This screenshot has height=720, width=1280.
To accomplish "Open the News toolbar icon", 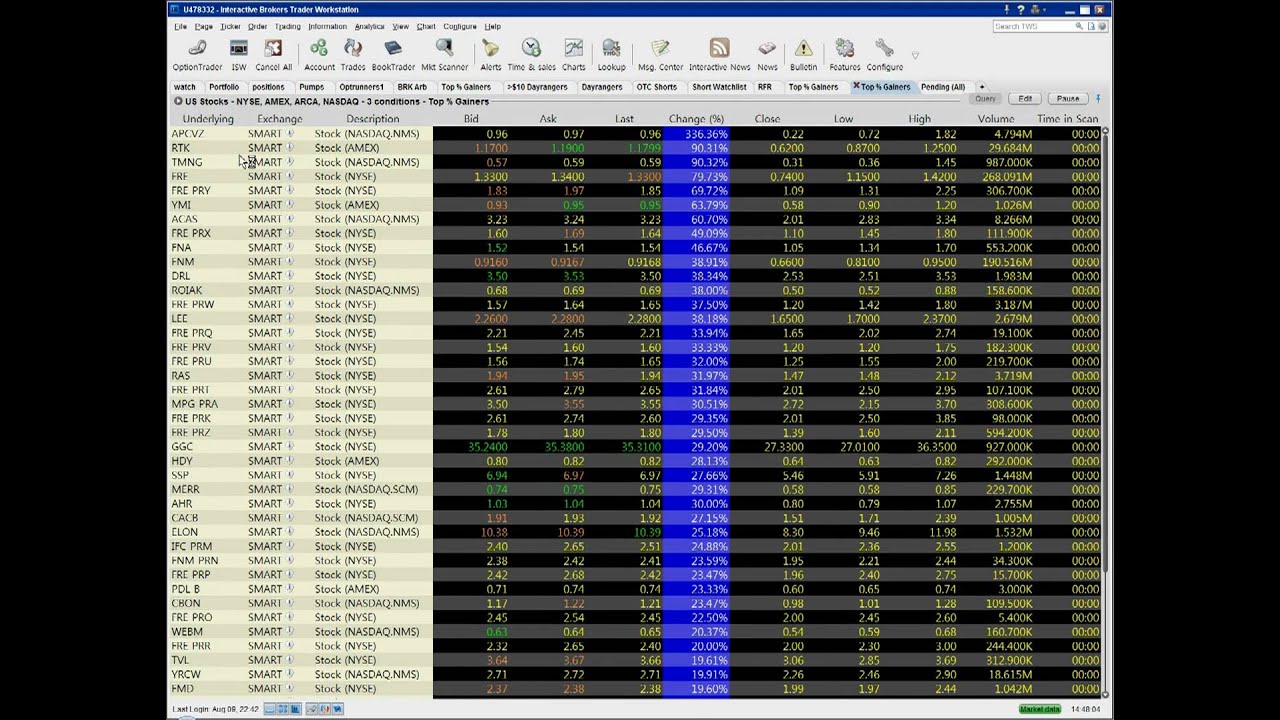I will tap(767, 55).
